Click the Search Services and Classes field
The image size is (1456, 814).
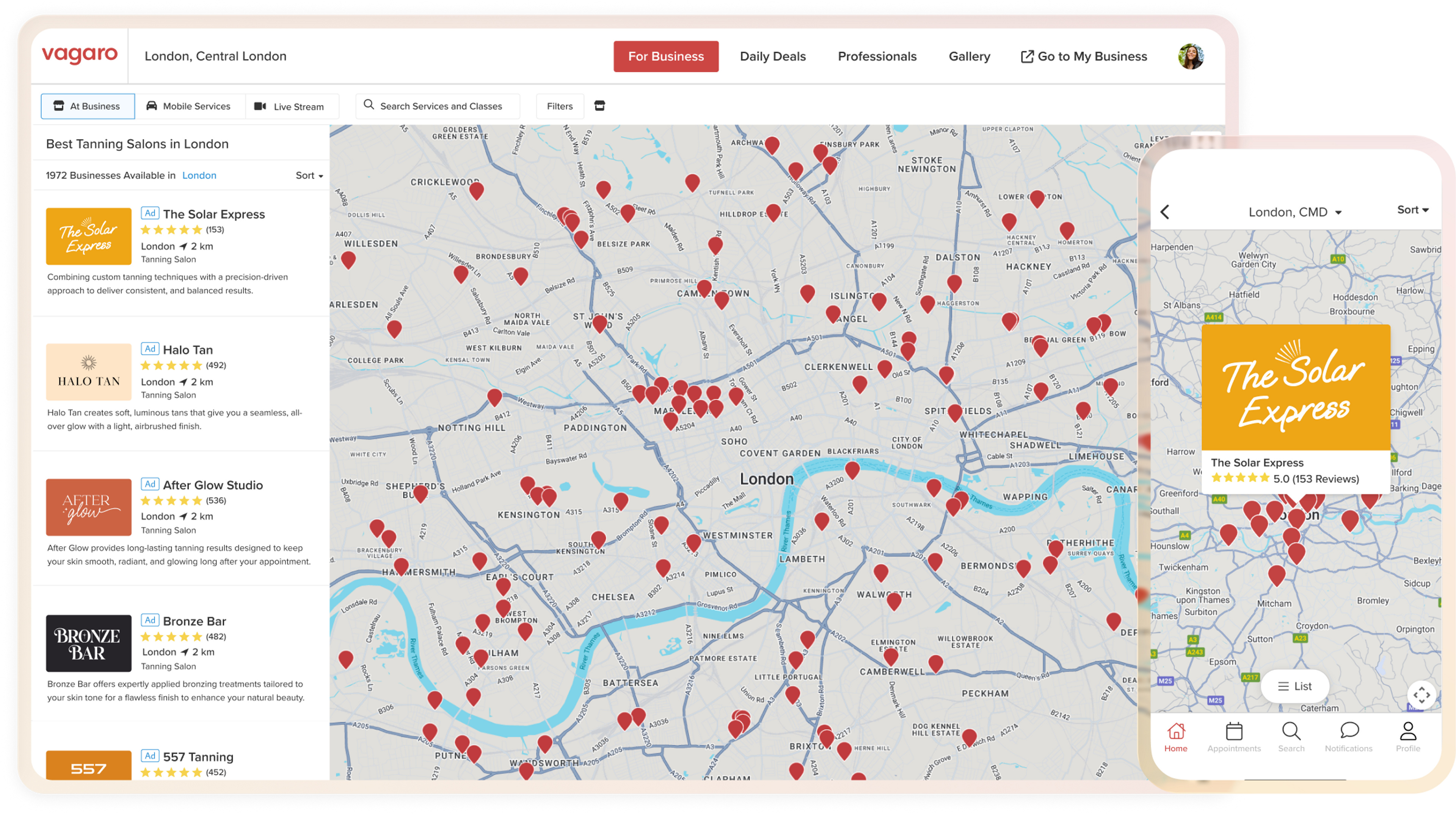(x=438, y=106)
